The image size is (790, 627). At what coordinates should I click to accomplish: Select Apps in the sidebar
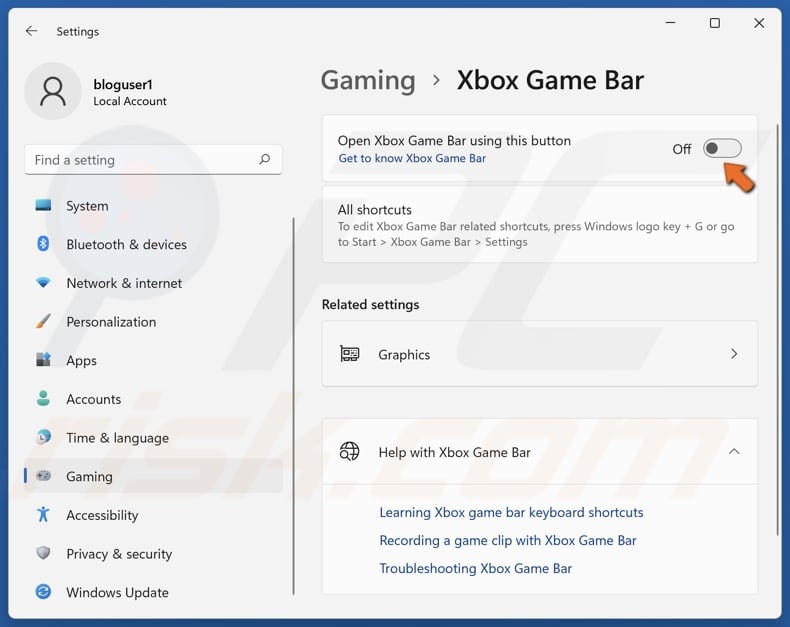(154, 360)
